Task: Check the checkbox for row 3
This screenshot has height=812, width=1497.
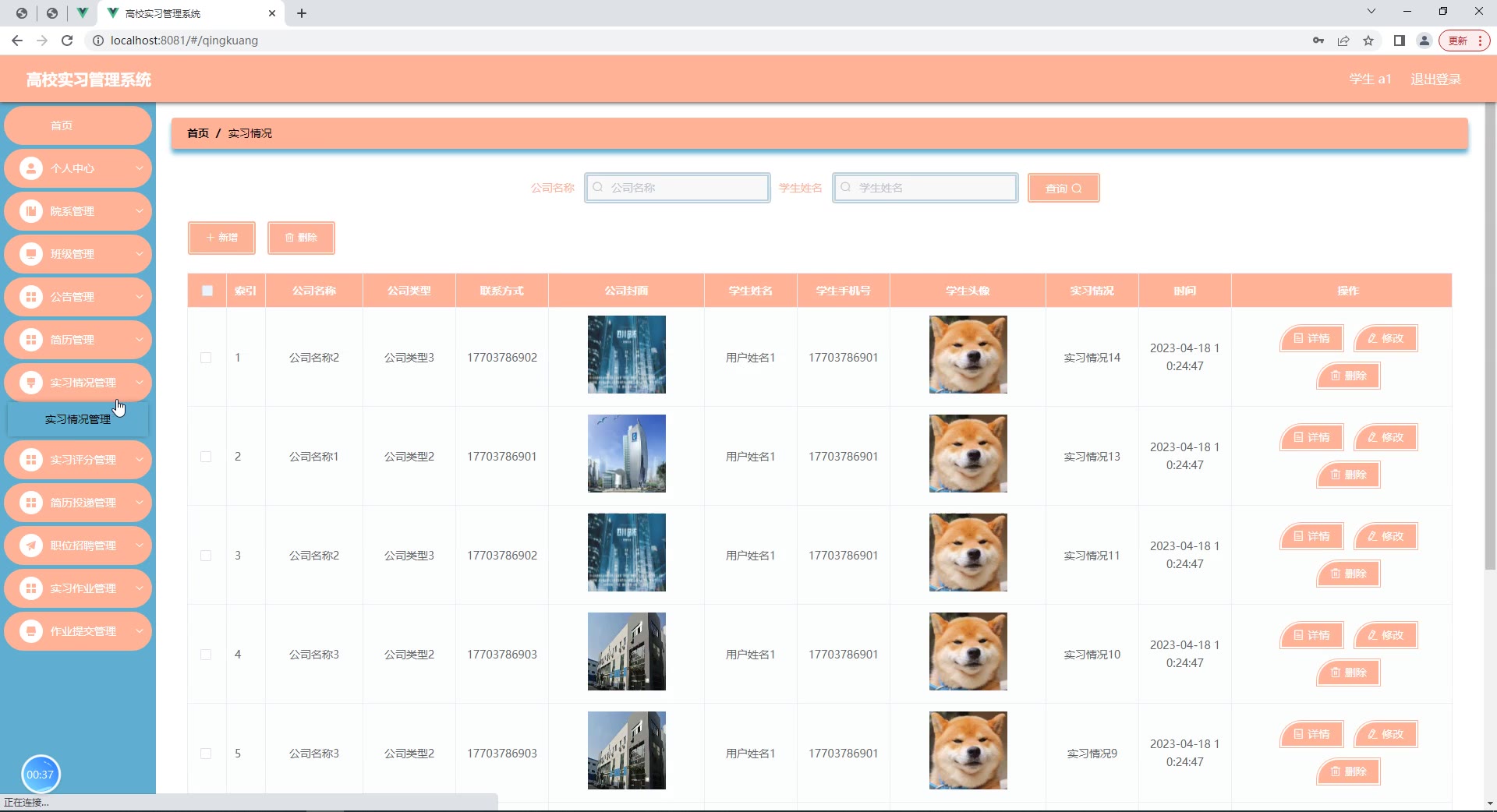Action: tap(206, 556)
